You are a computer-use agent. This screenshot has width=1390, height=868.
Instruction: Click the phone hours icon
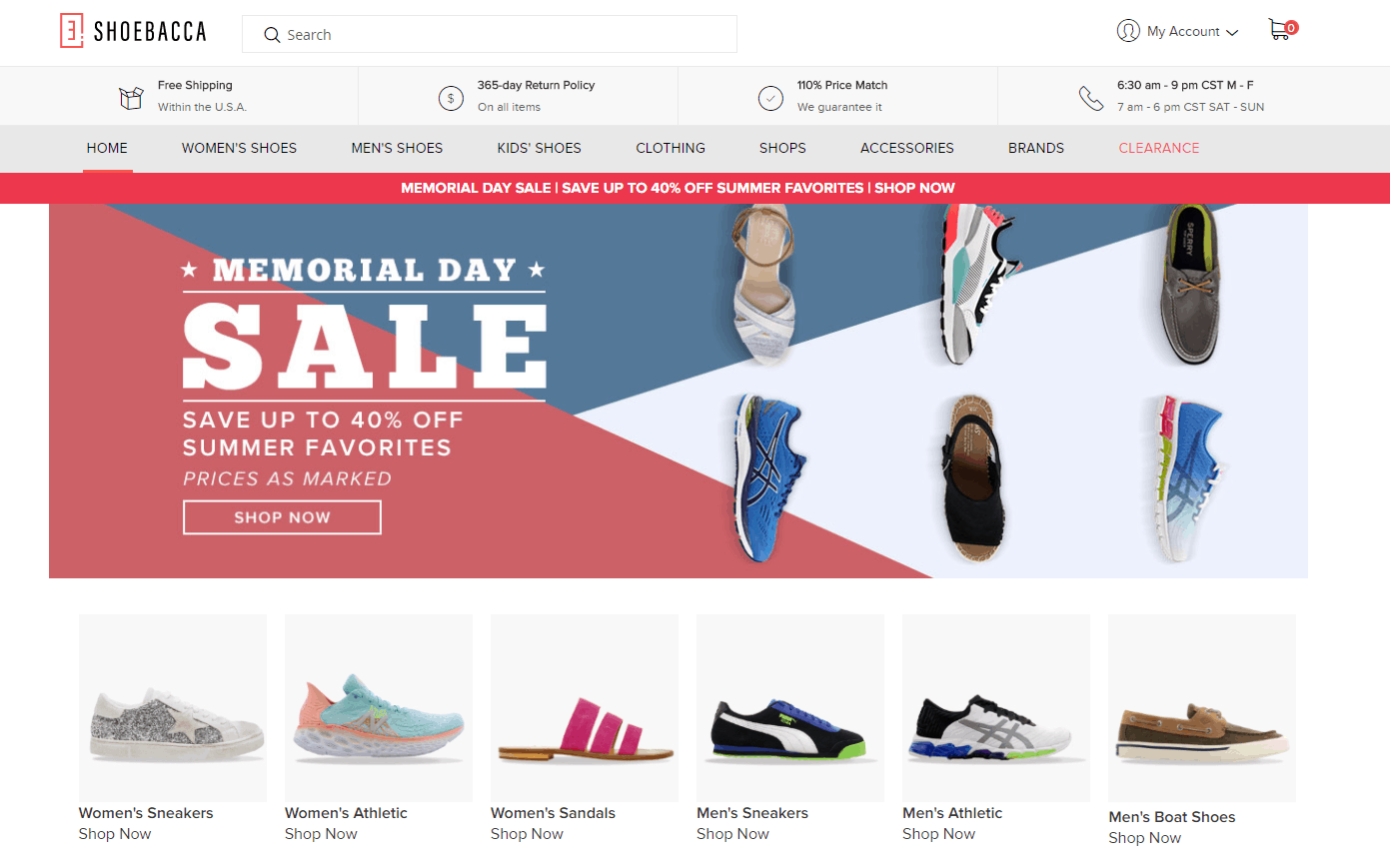[1090, 98]
